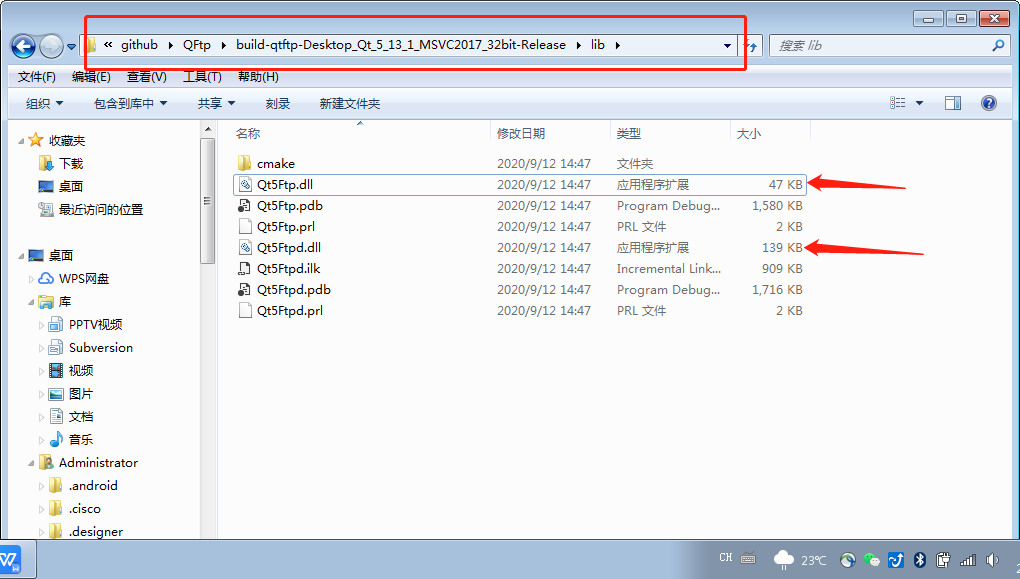Click the back navigation arrow
This screenshot has width=1020, height=579.
click(21, 45)
